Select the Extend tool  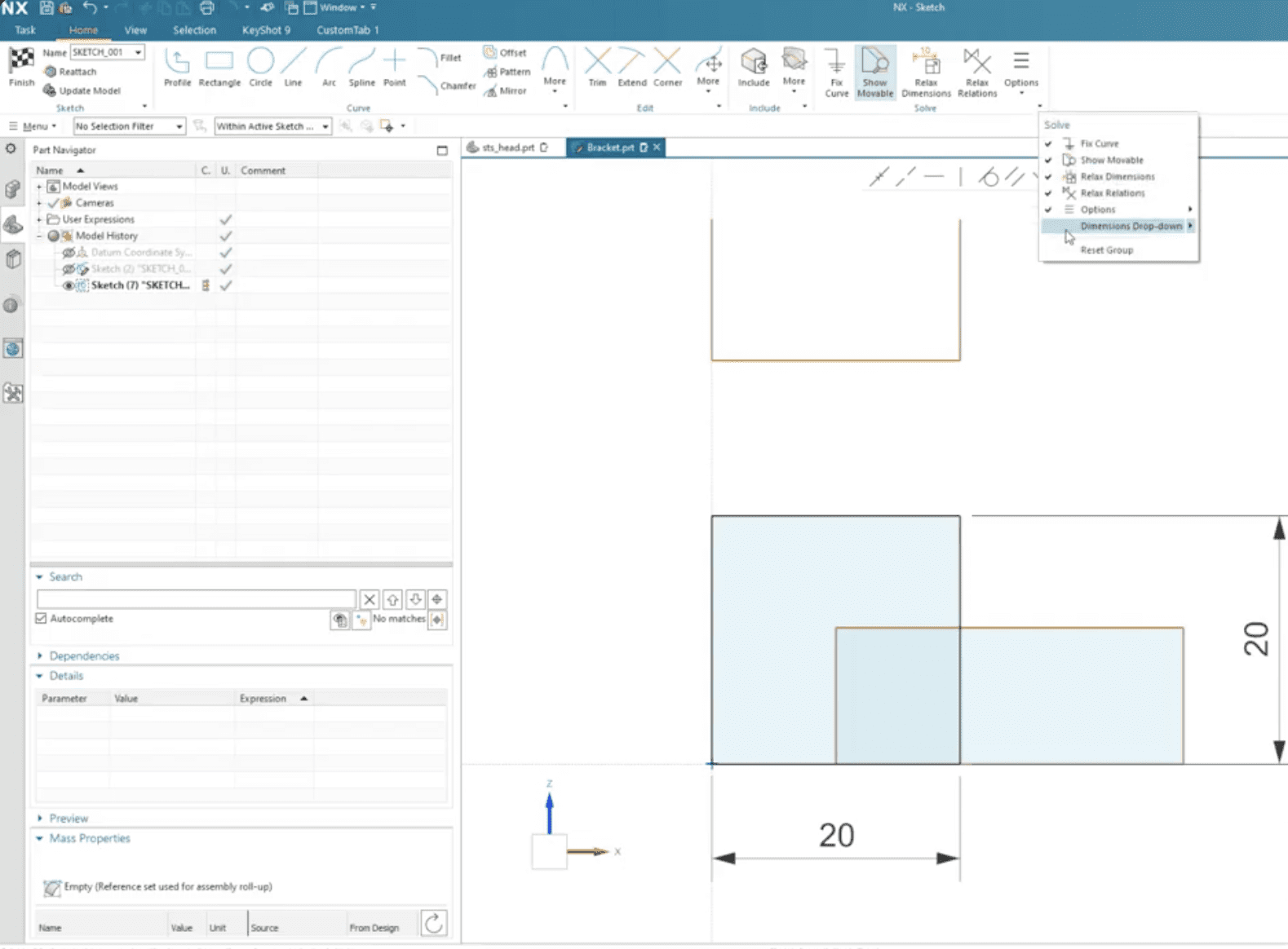(x=631, y=67)
